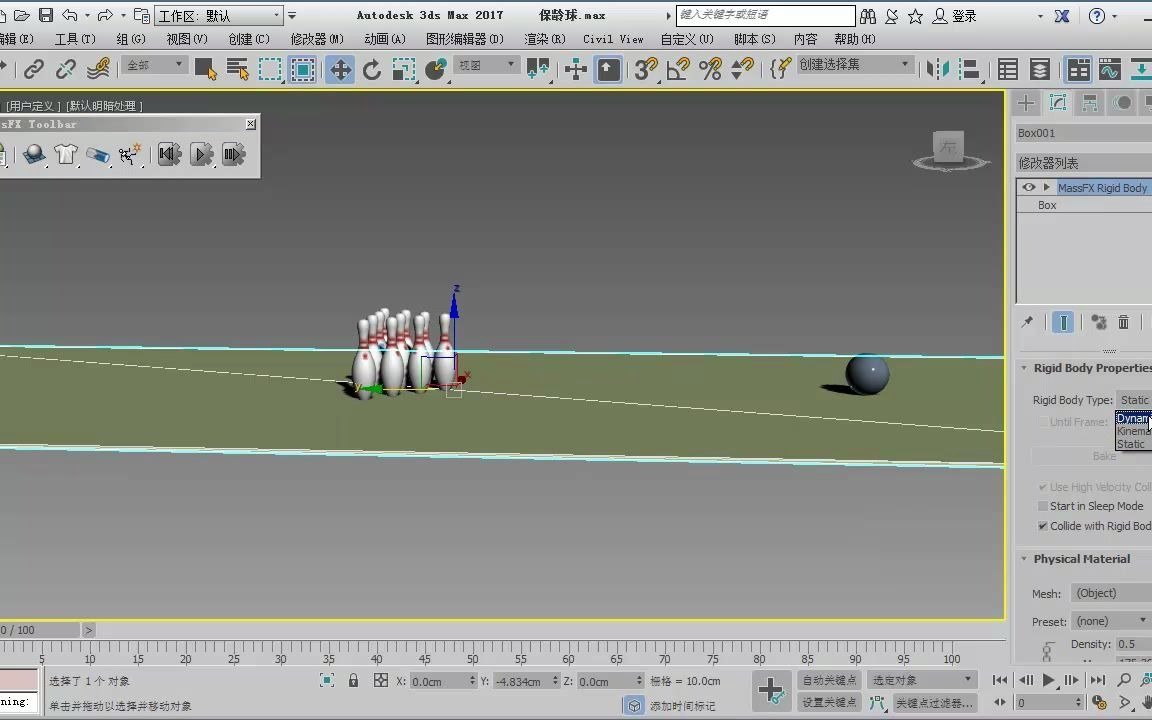
Task: Reset the MassFX simulation to start
Action: 169,154
